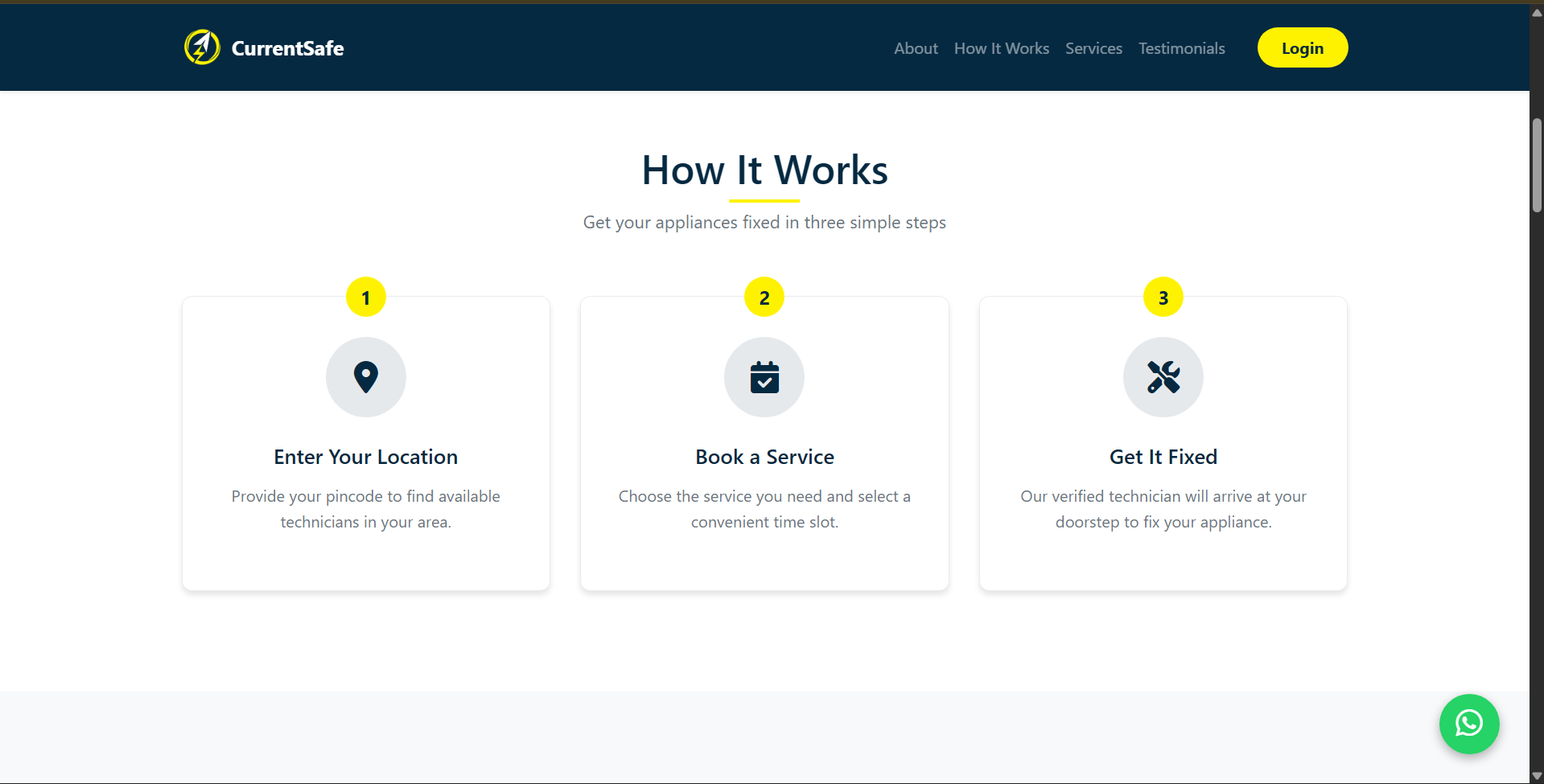
Task: Click the yellow step 3 badge
Action: 1163,297
